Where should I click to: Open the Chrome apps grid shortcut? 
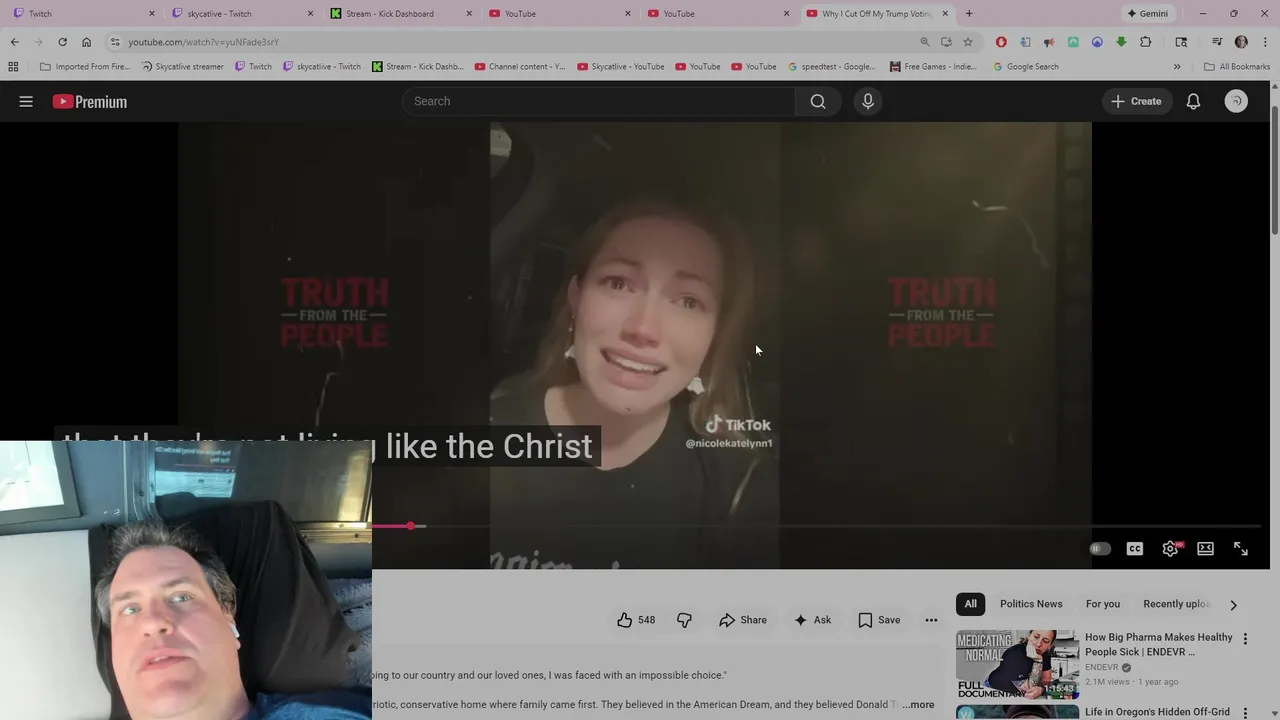(13, 67)
